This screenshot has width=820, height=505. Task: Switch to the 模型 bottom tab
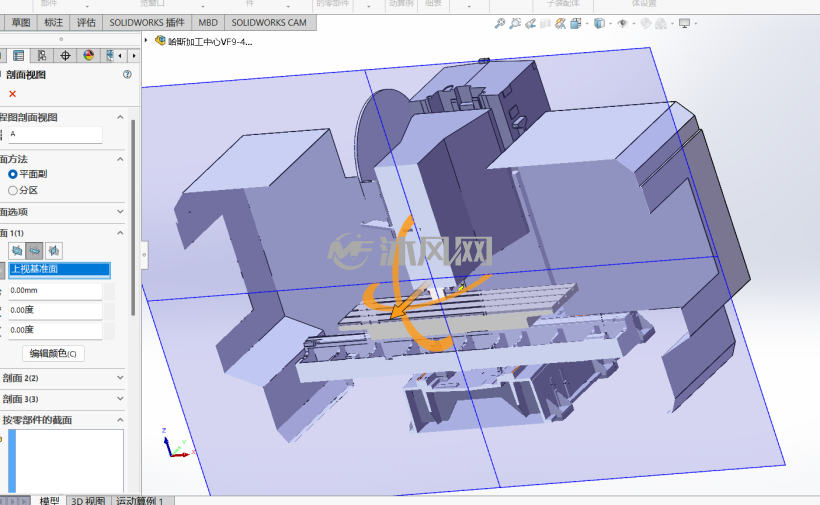click(50, 500)
